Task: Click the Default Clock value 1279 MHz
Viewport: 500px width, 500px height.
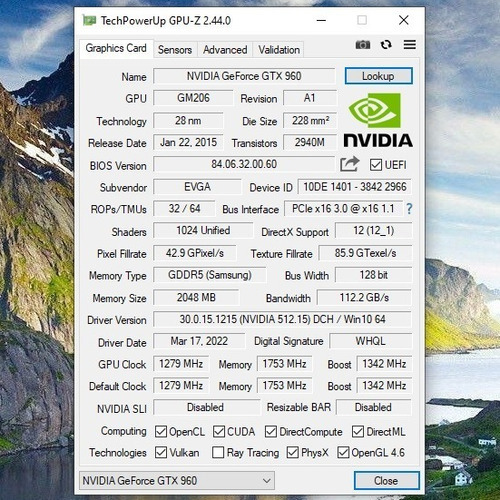Action: click(x=181, y=386)
